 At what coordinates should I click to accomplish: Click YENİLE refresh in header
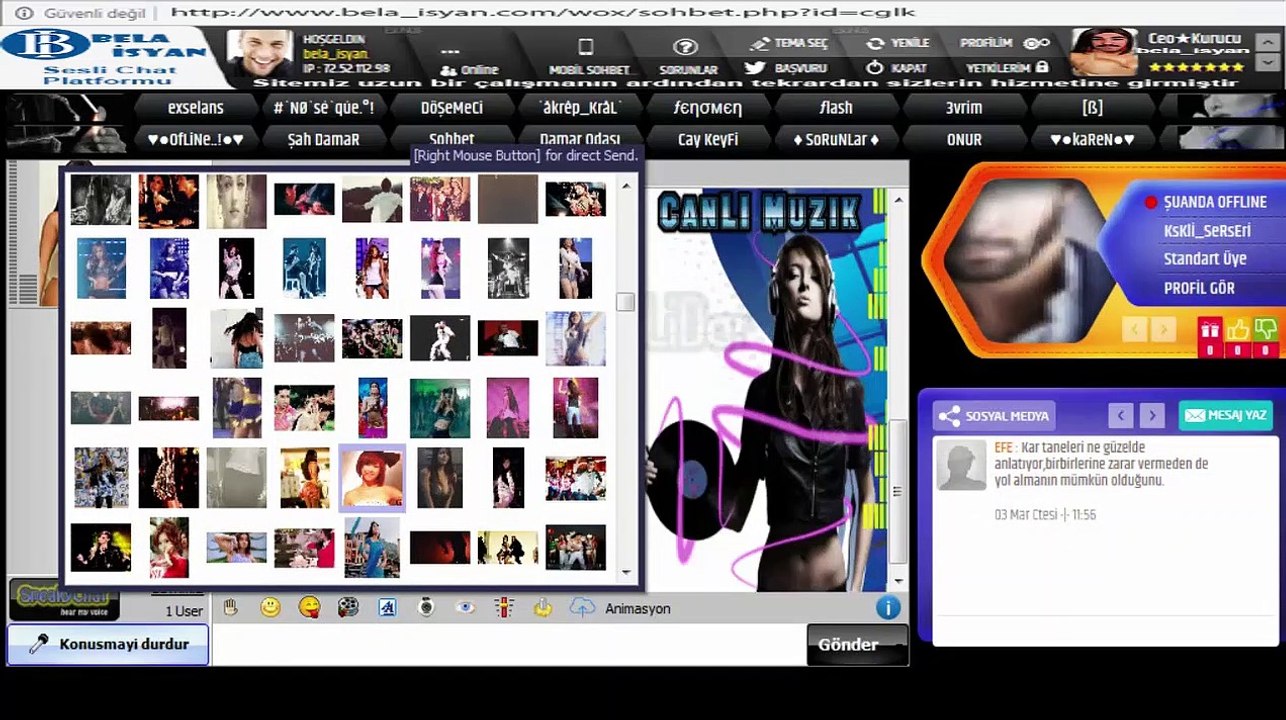[898, 43]
